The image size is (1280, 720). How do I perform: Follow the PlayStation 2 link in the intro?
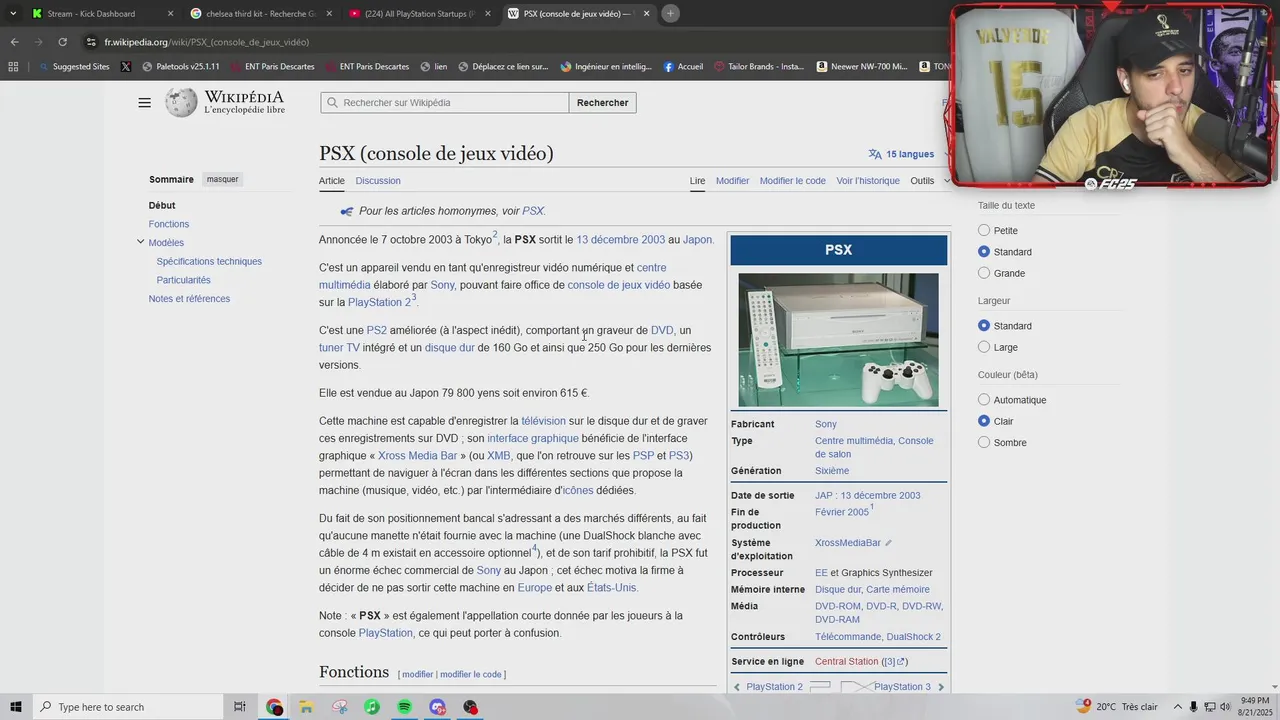point(380,302)
